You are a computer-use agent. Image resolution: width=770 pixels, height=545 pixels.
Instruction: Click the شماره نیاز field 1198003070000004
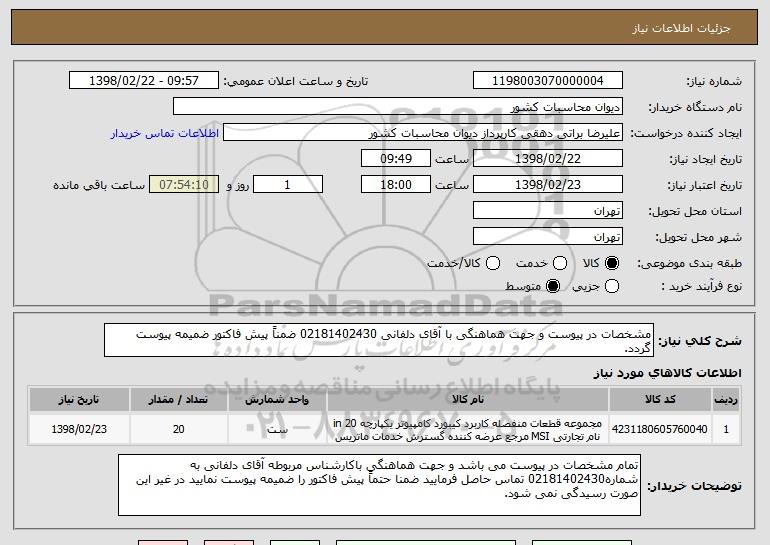pos(548,81)
